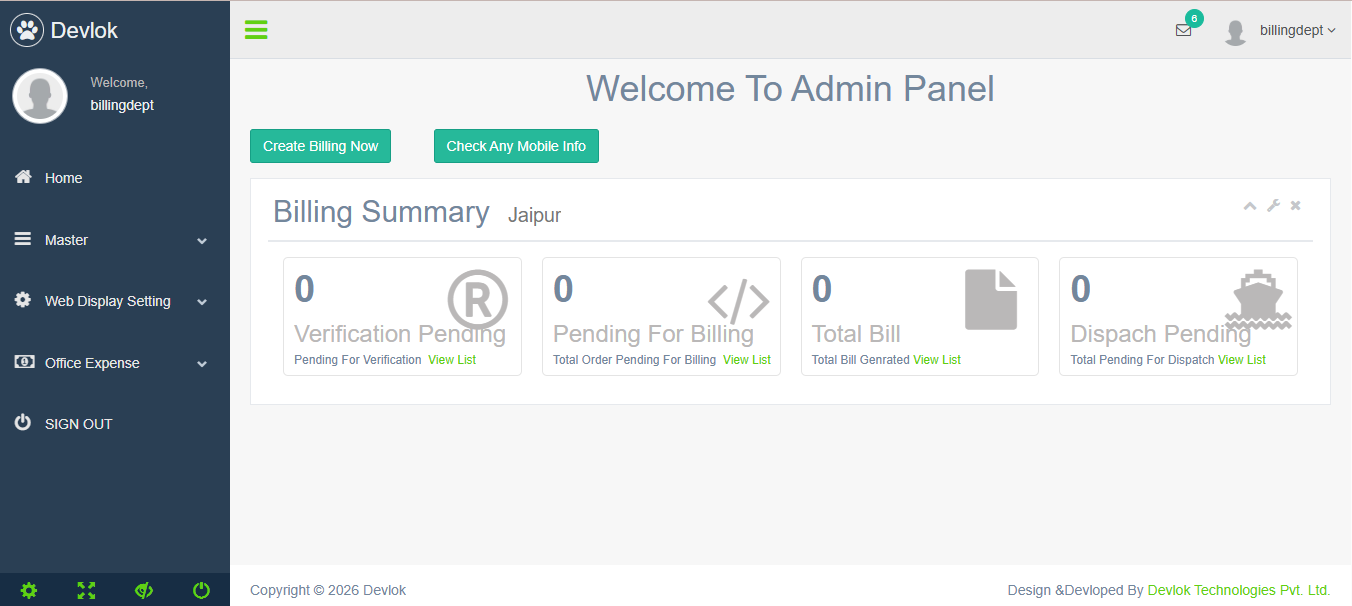Select SIGN OUT in the sidebar
The image size is (1352, 606).
pyautogui.click(x=79, y=424)
